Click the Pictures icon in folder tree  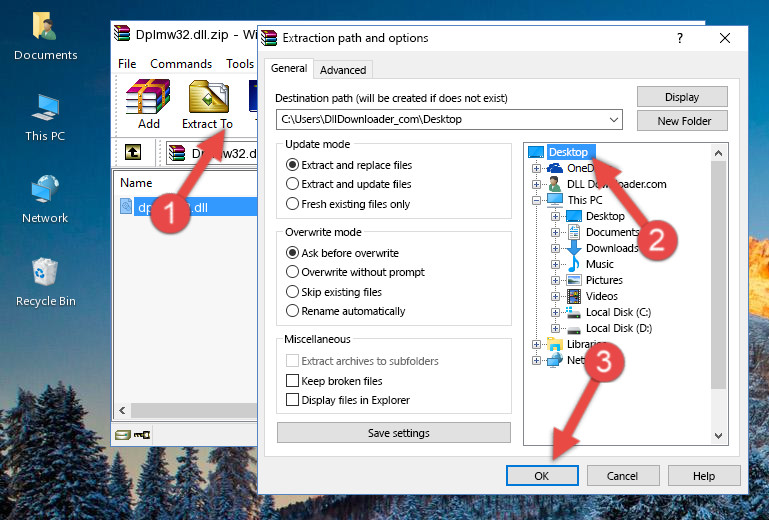pyautogui.click(x=574, y=280)
